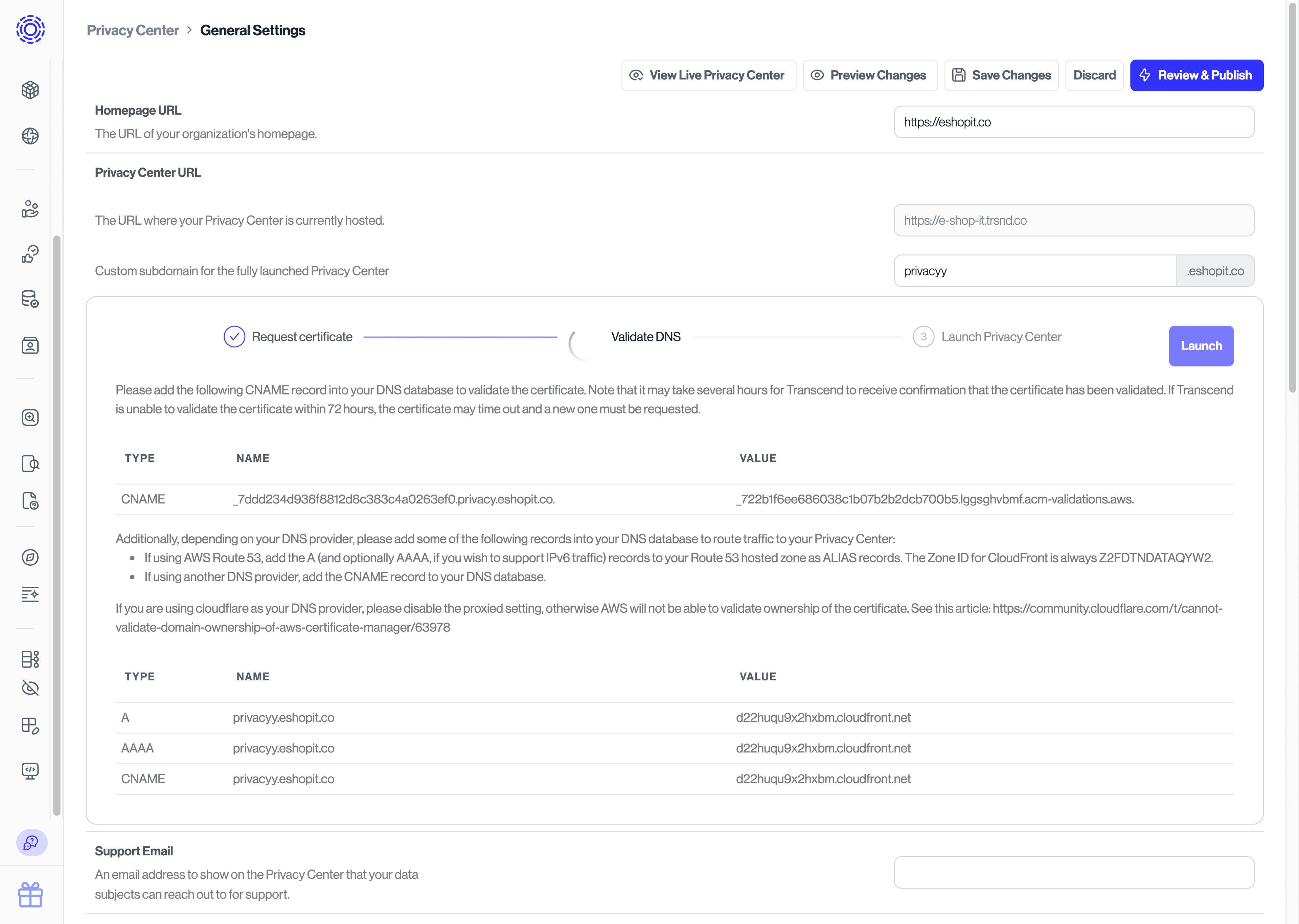
Task: Click the Transcend logo at top of sidebar
Action: click(29, 29)
